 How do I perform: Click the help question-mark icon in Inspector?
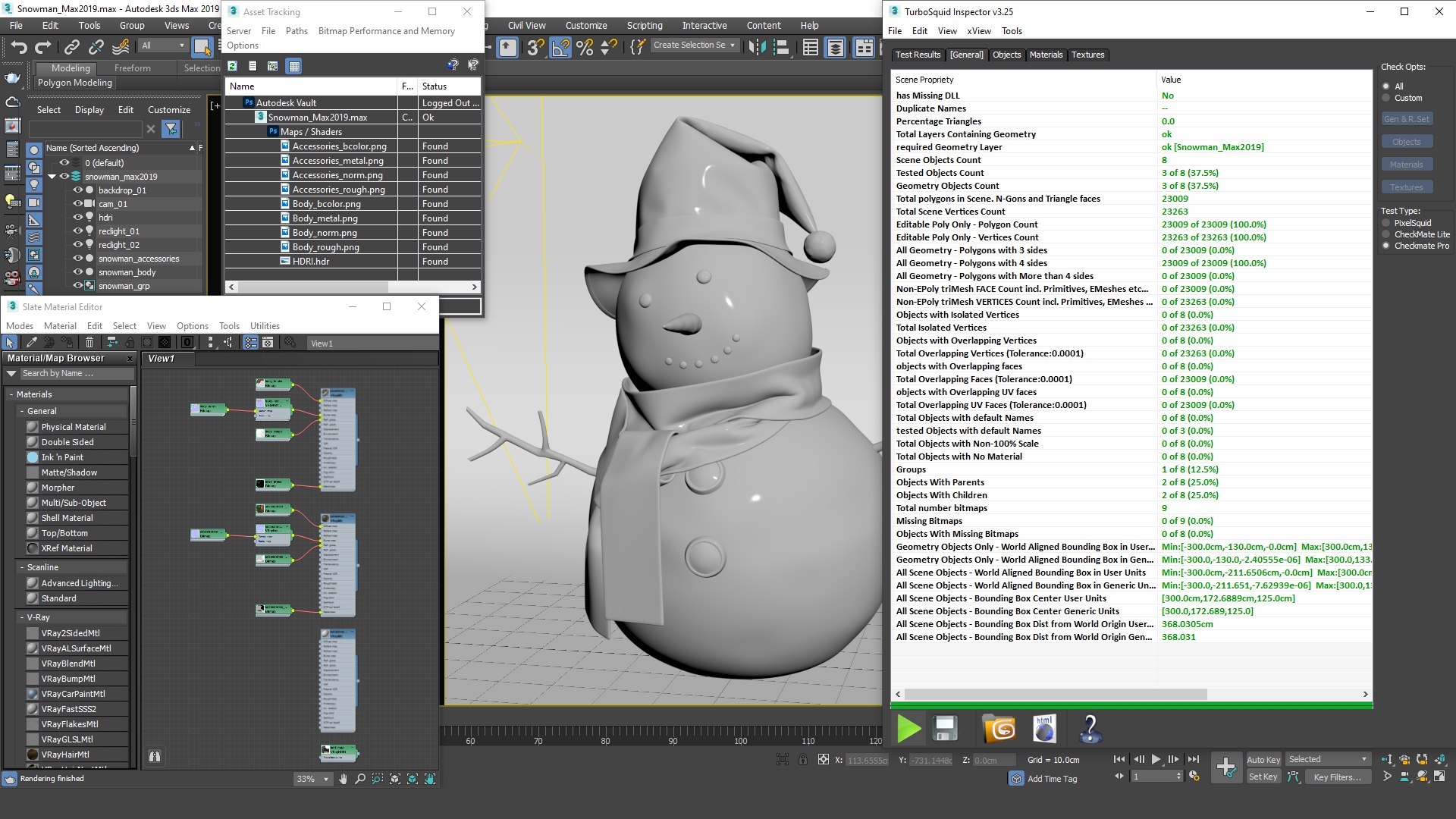[x=1090, y=729]
